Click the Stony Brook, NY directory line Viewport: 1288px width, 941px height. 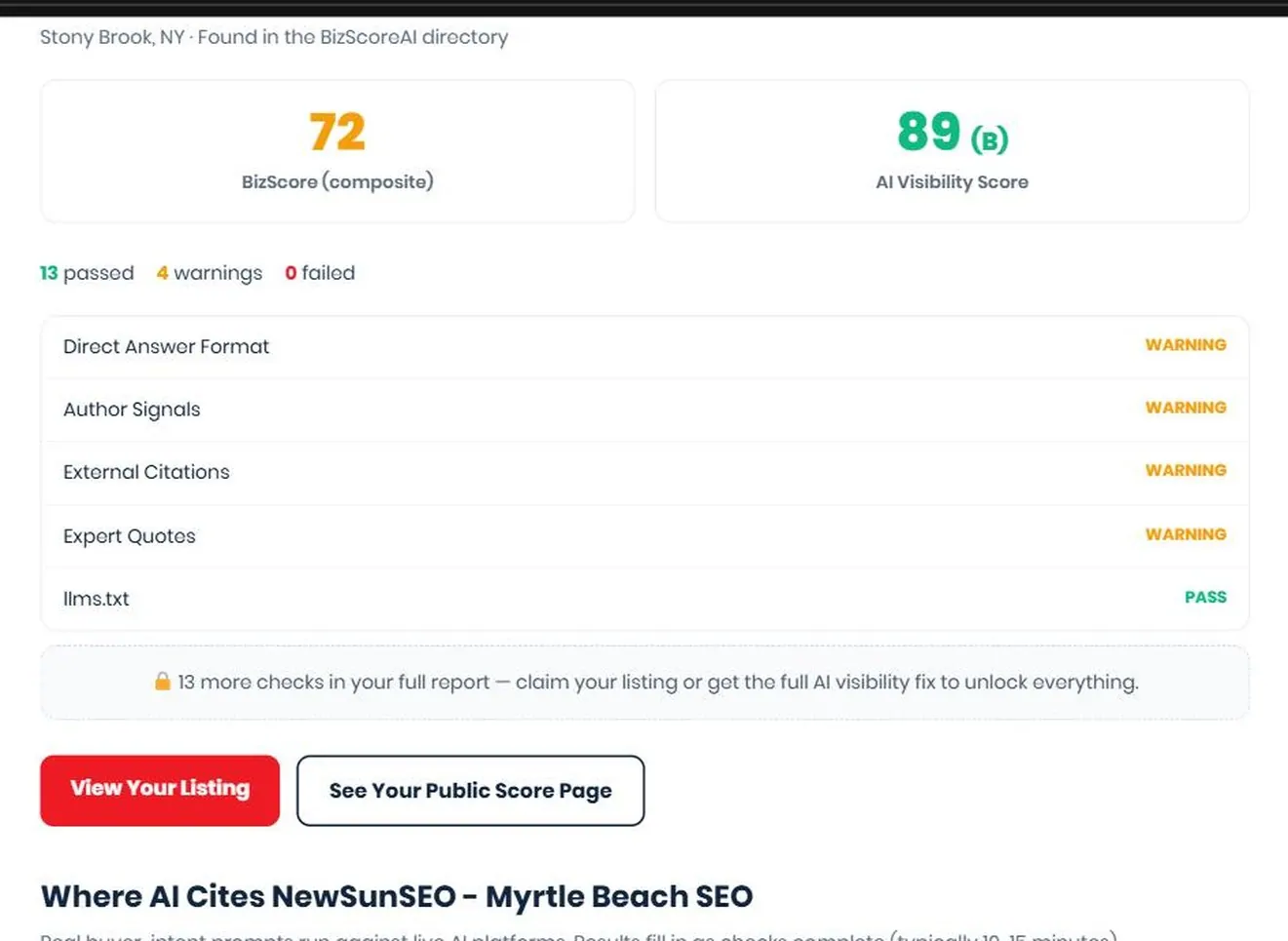(274, 37)
